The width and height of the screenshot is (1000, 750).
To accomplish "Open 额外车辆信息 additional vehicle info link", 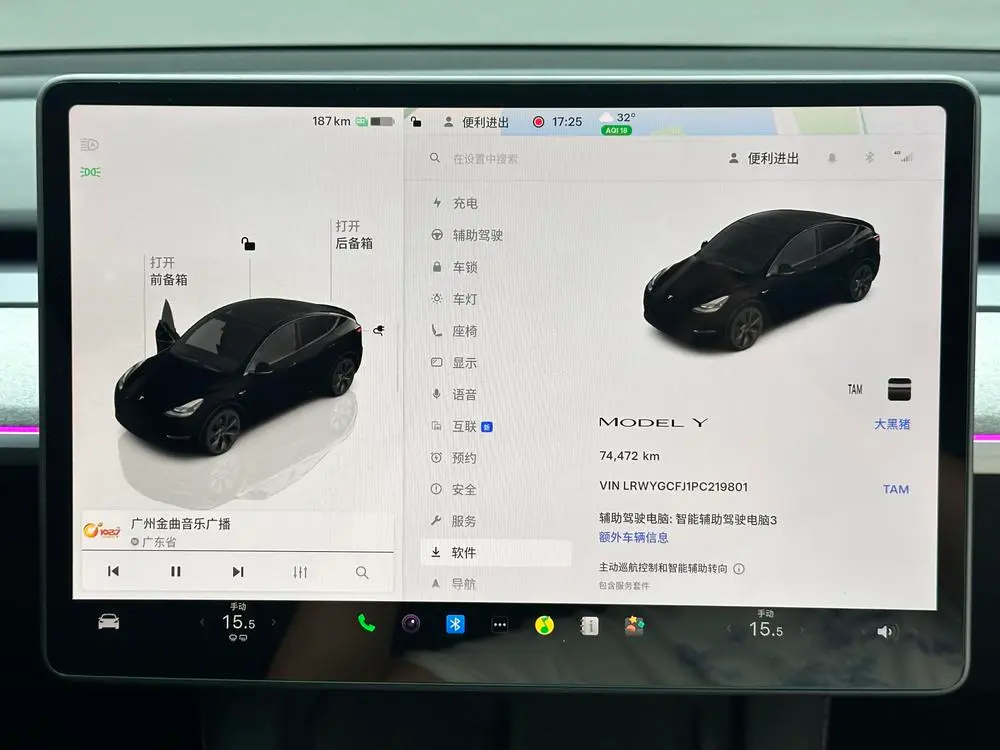I will coord(633,537).
